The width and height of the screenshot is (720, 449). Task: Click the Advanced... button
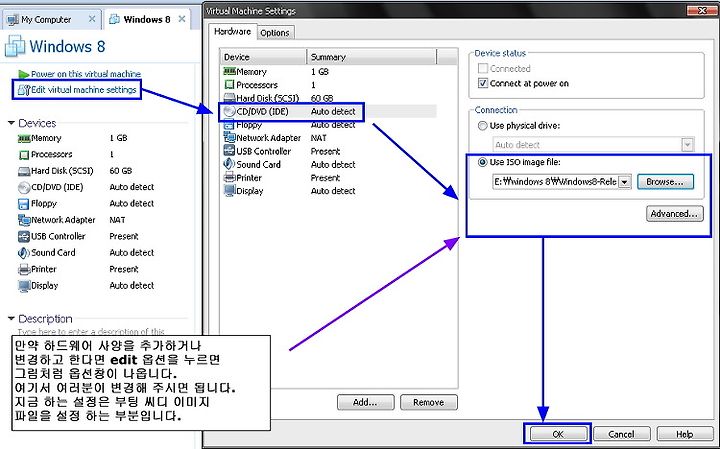(675, 213)
